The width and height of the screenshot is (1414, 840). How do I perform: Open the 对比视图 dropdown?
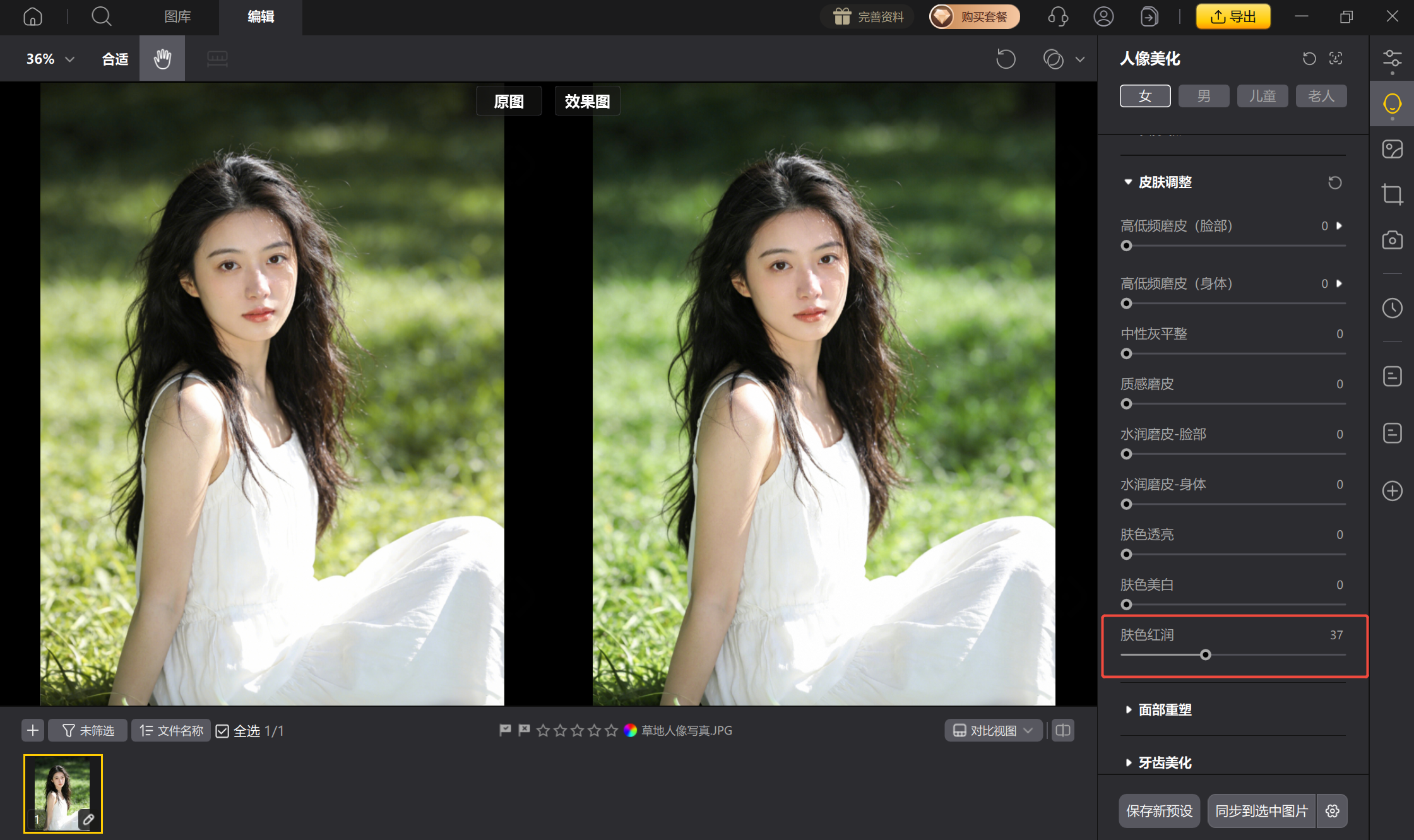[993, 730]
